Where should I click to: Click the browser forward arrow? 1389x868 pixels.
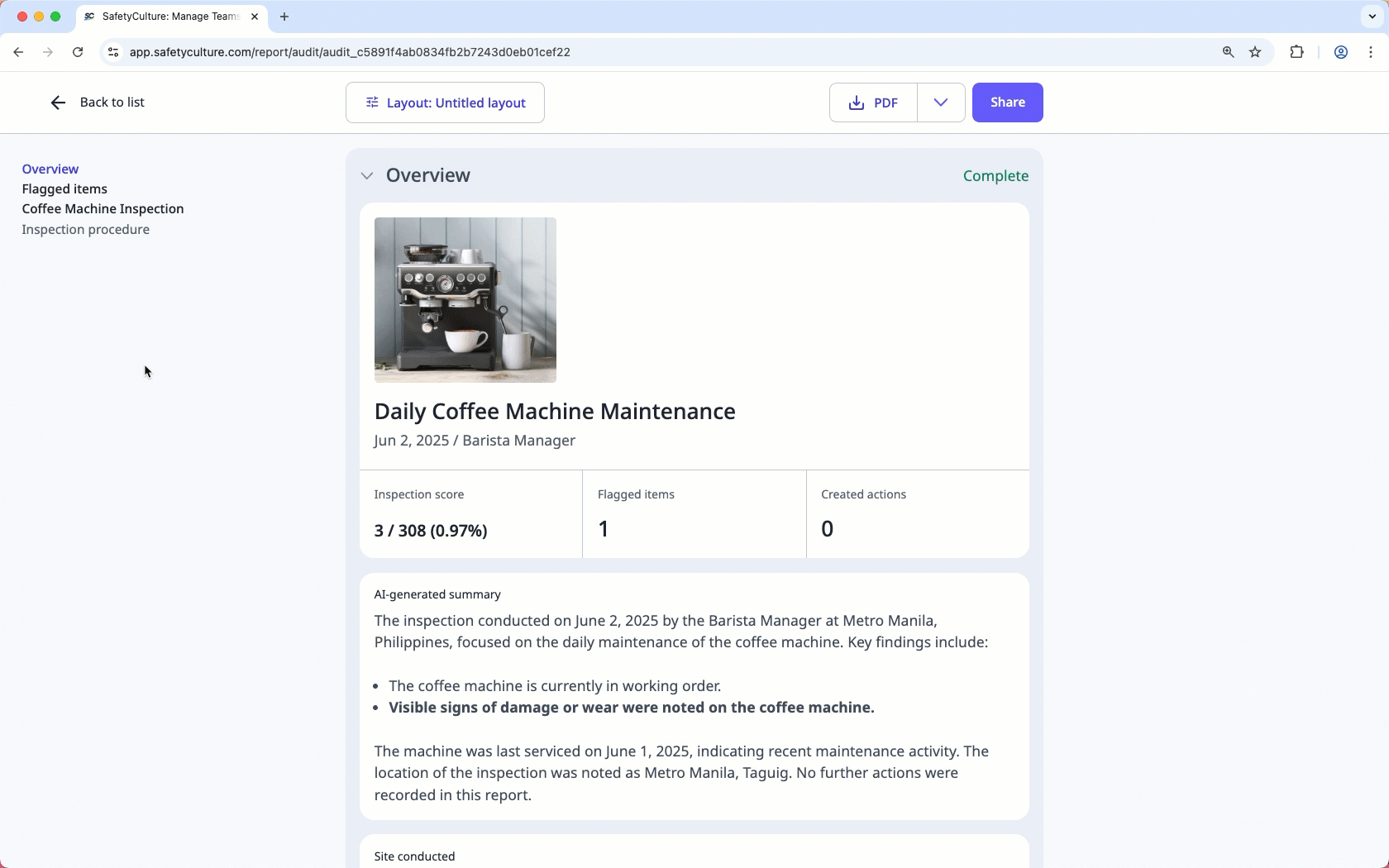pyautogui.click(x=48, y=52)
